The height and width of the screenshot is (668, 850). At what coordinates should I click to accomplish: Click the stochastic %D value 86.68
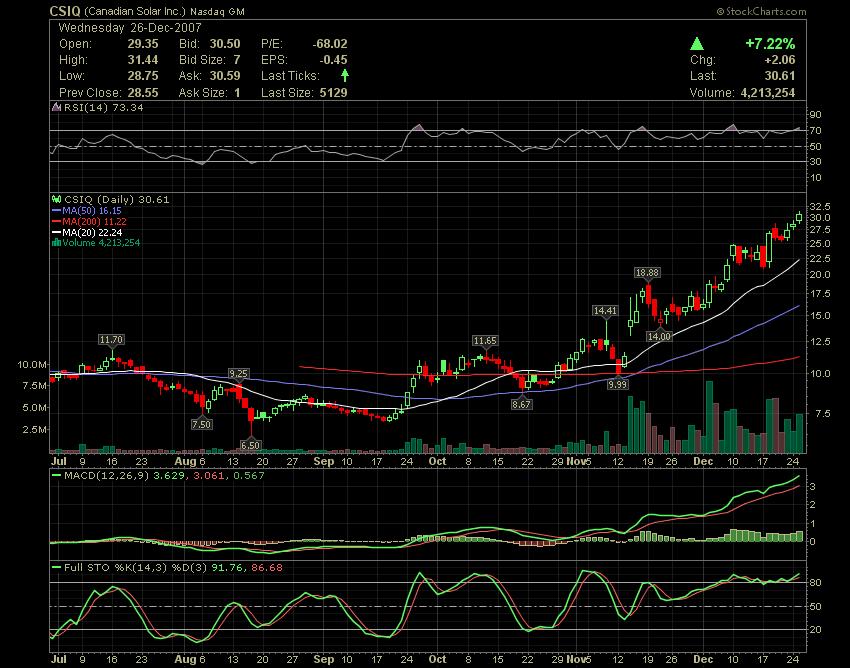tap(267, 568)
